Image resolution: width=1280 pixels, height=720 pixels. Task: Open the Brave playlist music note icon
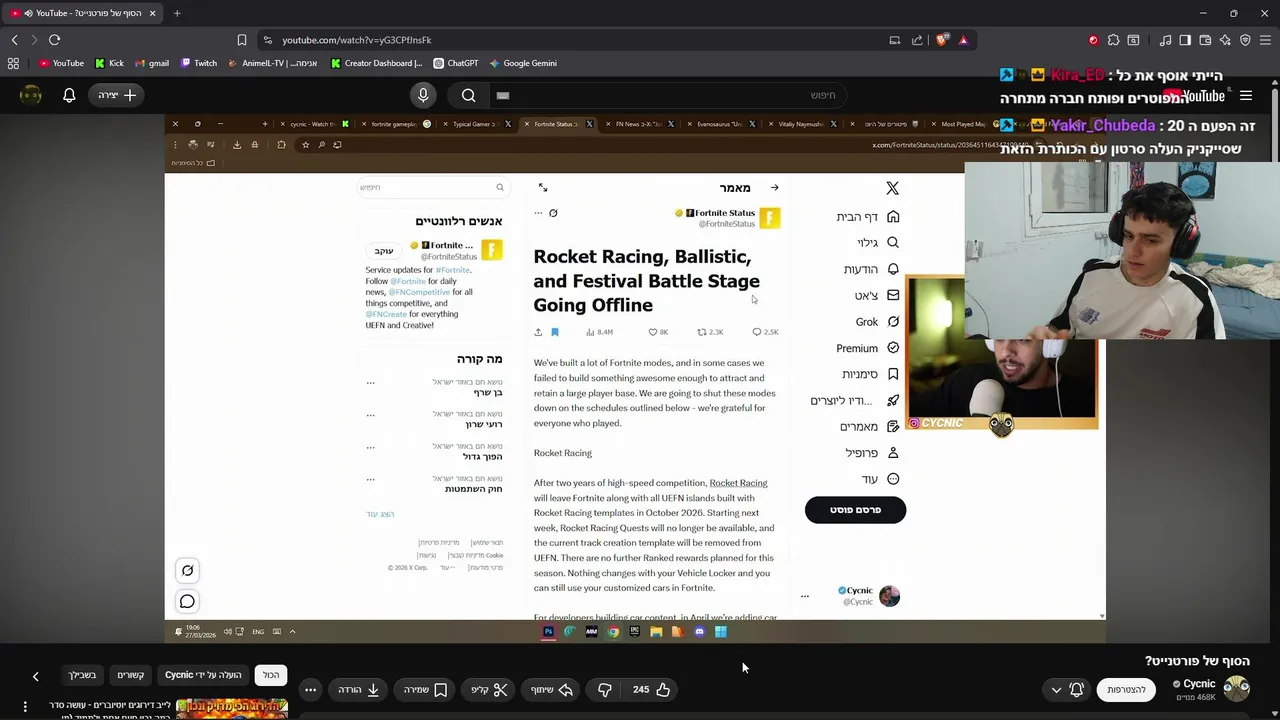click(x=1165, y=40)
